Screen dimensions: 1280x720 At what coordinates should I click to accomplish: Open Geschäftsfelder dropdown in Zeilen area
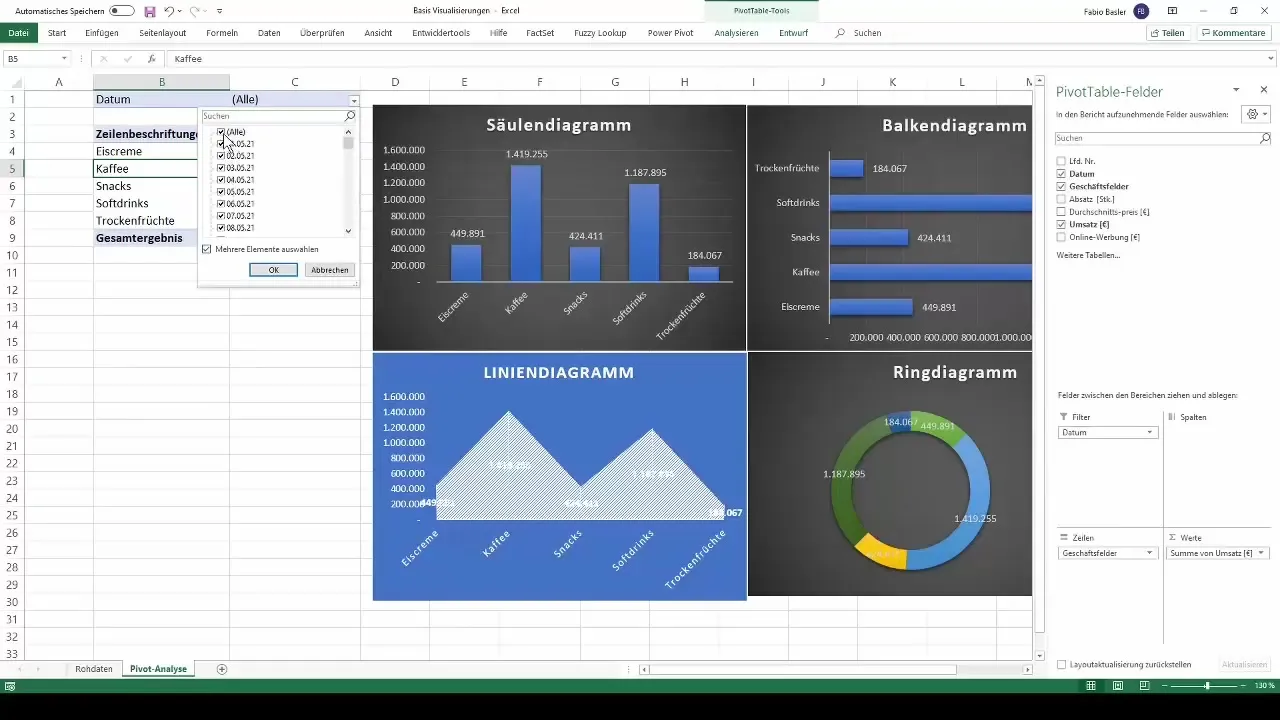[x=1150, y=553]
